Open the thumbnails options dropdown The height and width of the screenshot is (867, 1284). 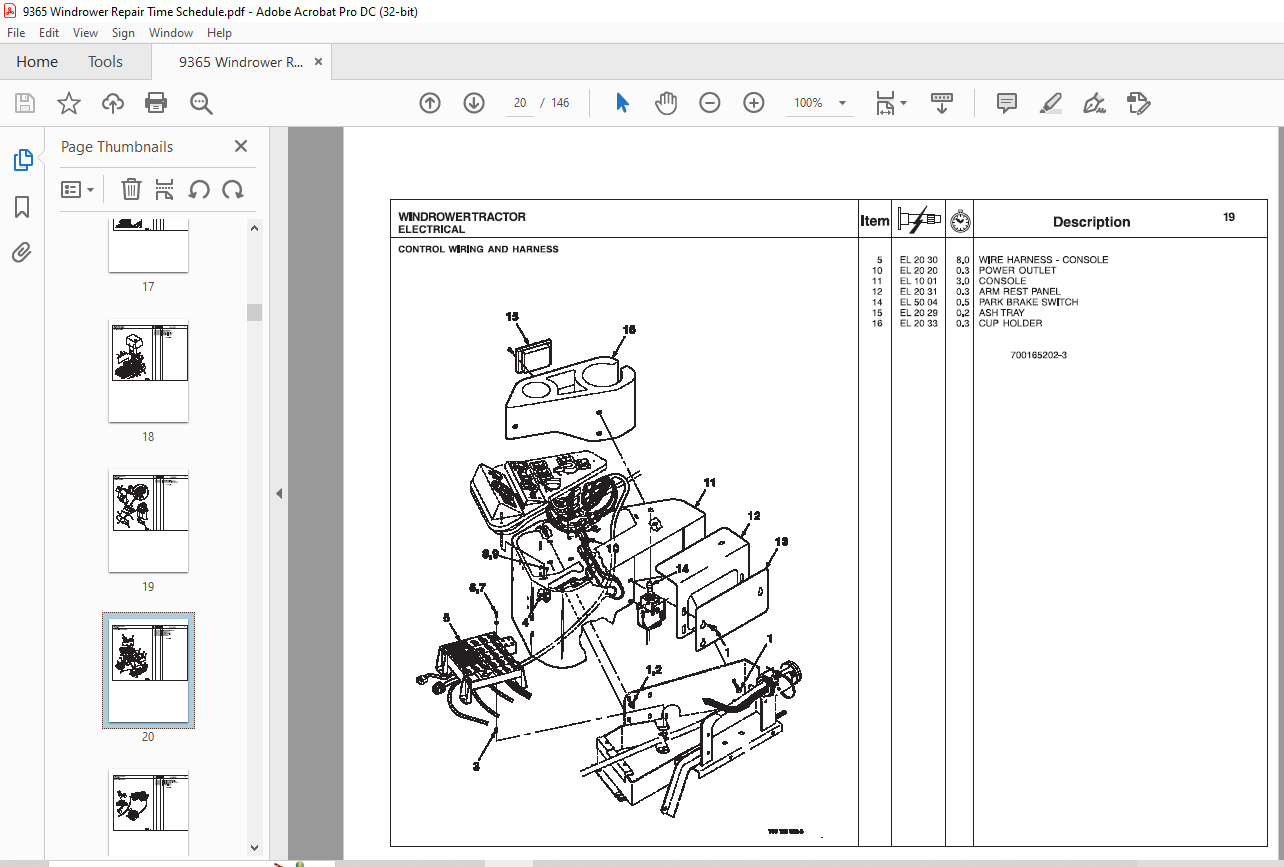click(x=78, y=189)
